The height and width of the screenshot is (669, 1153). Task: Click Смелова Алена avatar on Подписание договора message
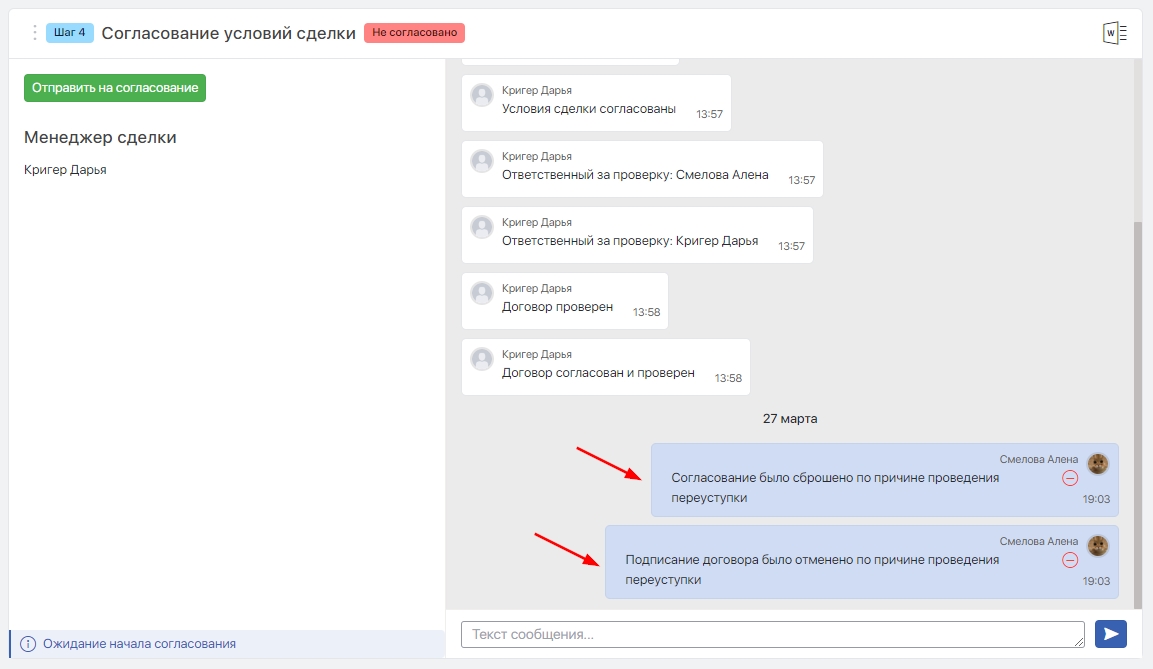[1098, 545]
